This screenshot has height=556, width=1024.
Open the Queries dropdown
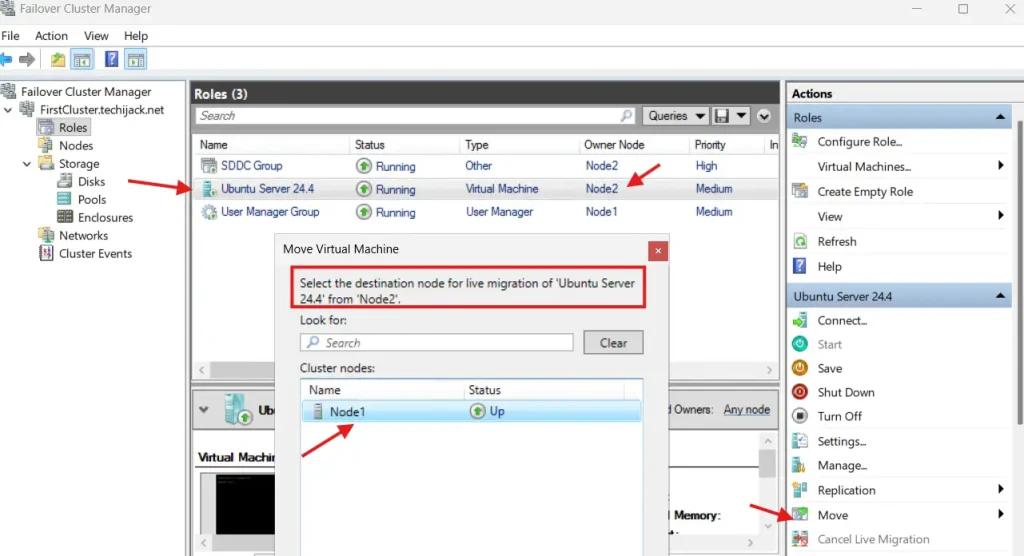point(676,116)
